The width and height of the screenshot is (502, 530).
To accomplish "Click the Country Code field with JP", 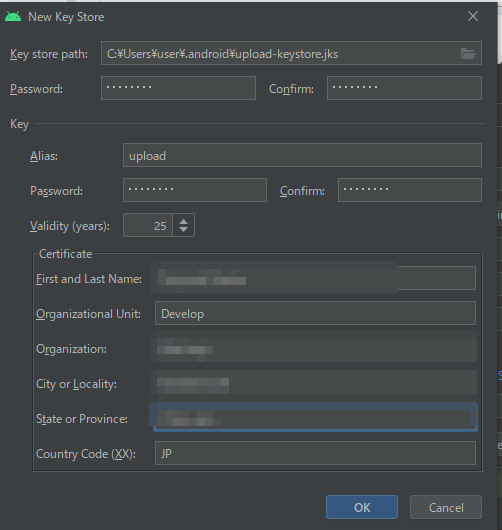I will coord(315,453).
